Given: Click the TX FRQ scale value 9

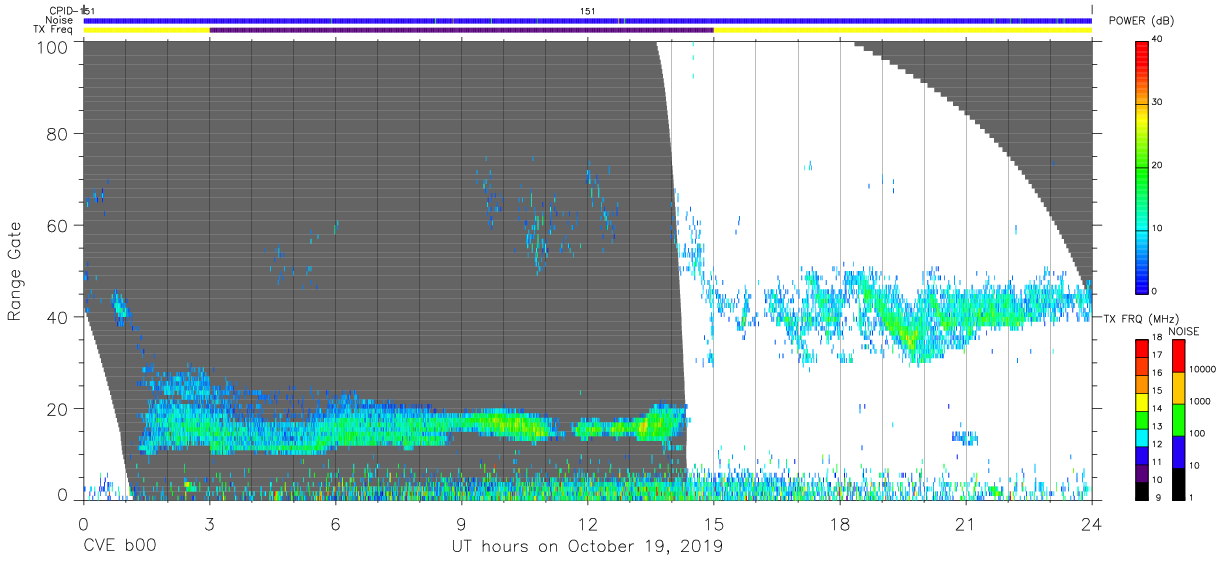Looking at the screenshot, I should click(x=1160, y=498).
